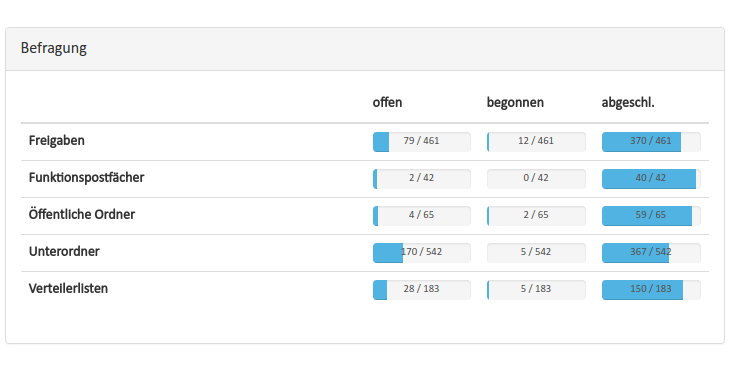Select Verteilerlisten begonnen bar 5 / 183
The height and width of the screenshot is (373, 730).
coord(536,290)
